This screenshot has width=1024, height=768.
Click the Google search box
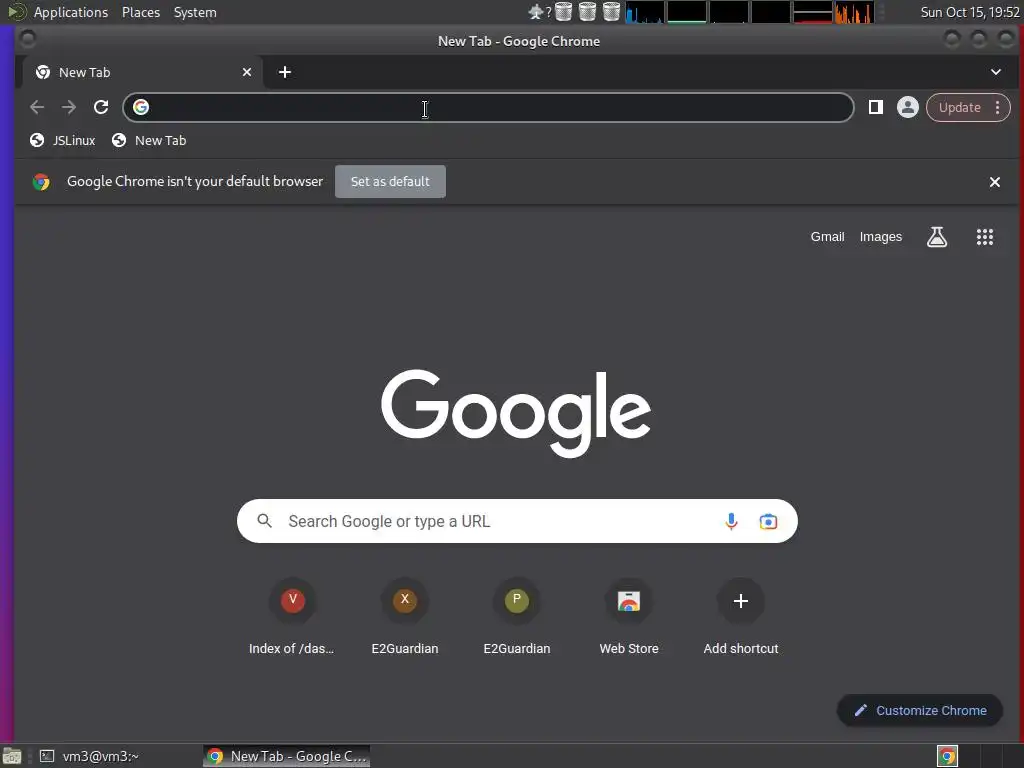pyautogui.click(x=517, y=521)
